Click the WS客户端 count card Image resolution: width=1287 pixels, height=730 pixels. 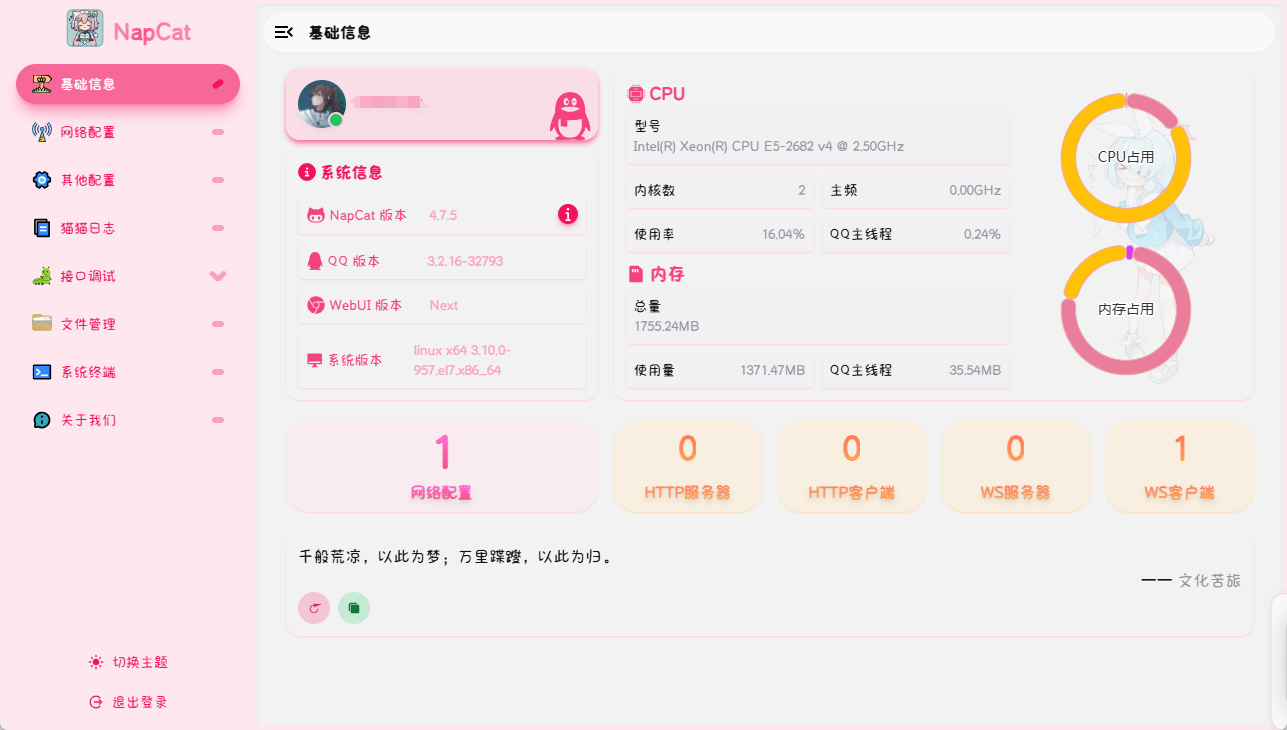coord(1180,467)
